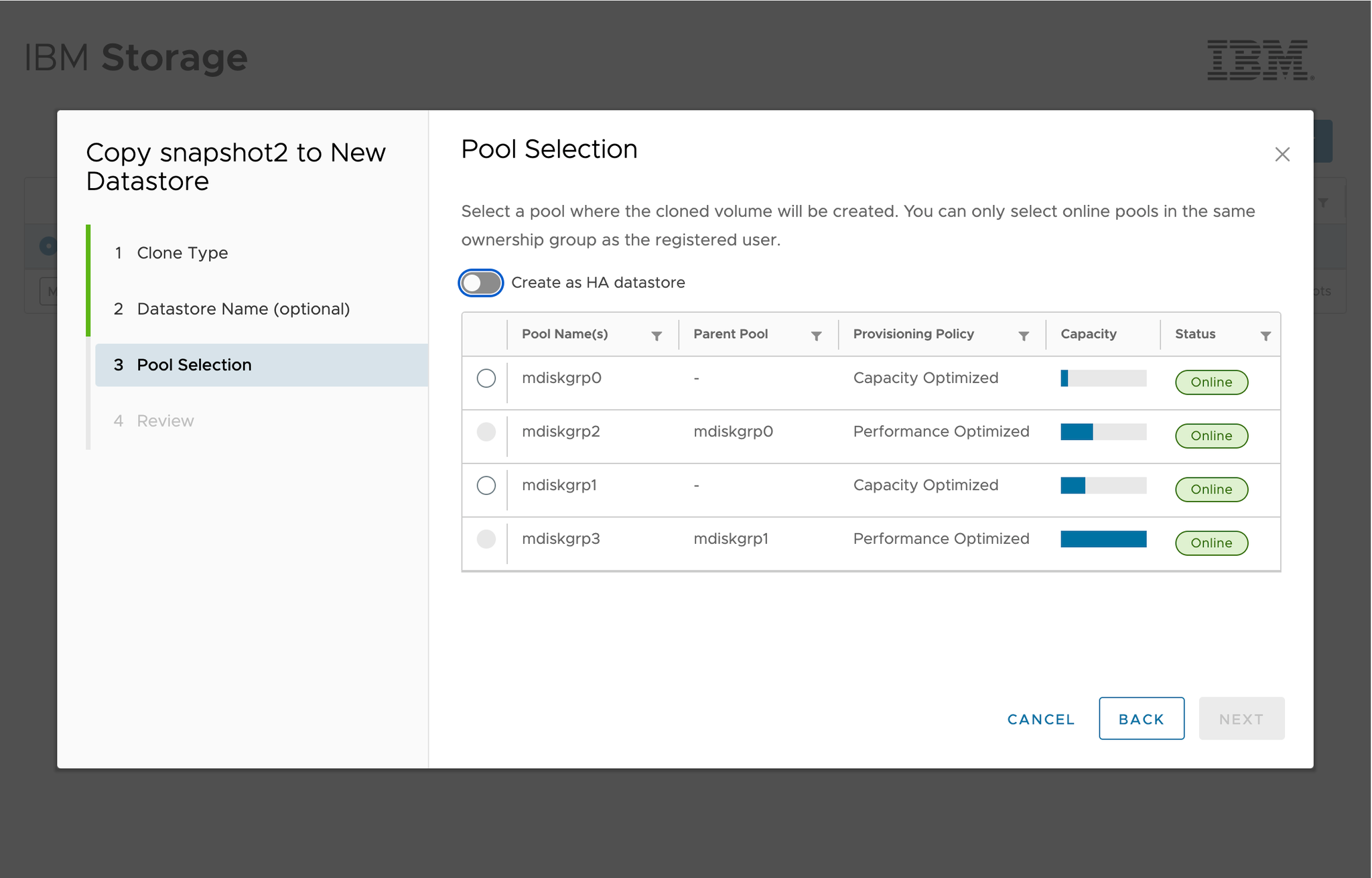Click BACK button
Image resolution: width=1372 pixels, height=878 pixels.
tap(1142, 719)
